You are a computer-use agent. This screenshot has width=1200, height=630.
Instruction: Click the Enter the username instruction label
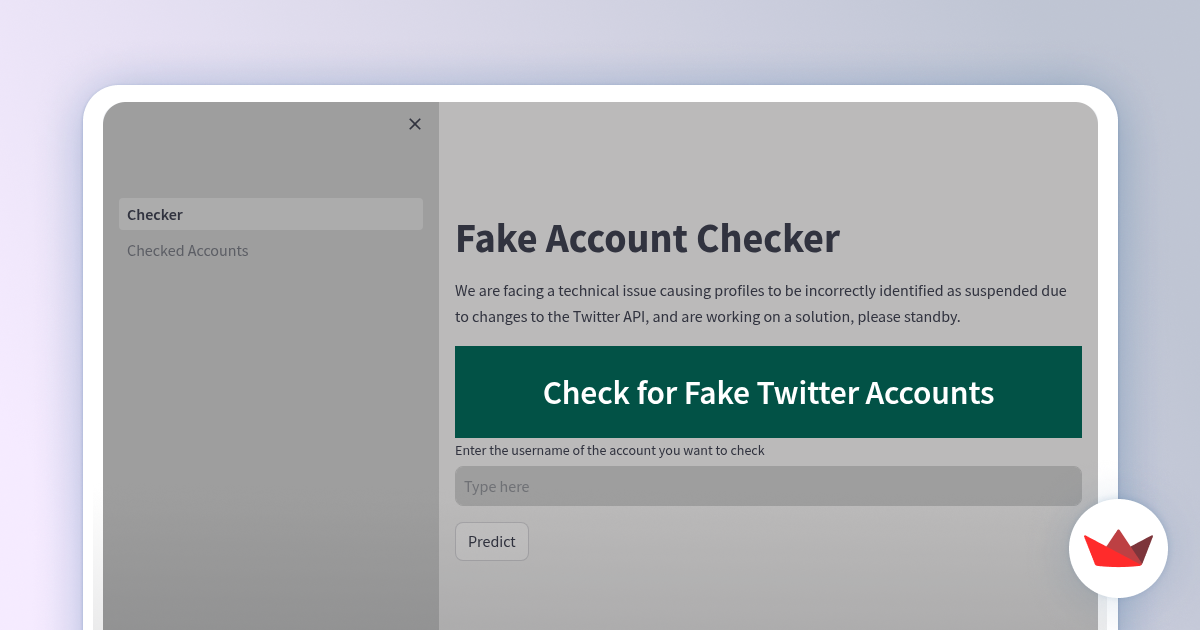[610, 450]
